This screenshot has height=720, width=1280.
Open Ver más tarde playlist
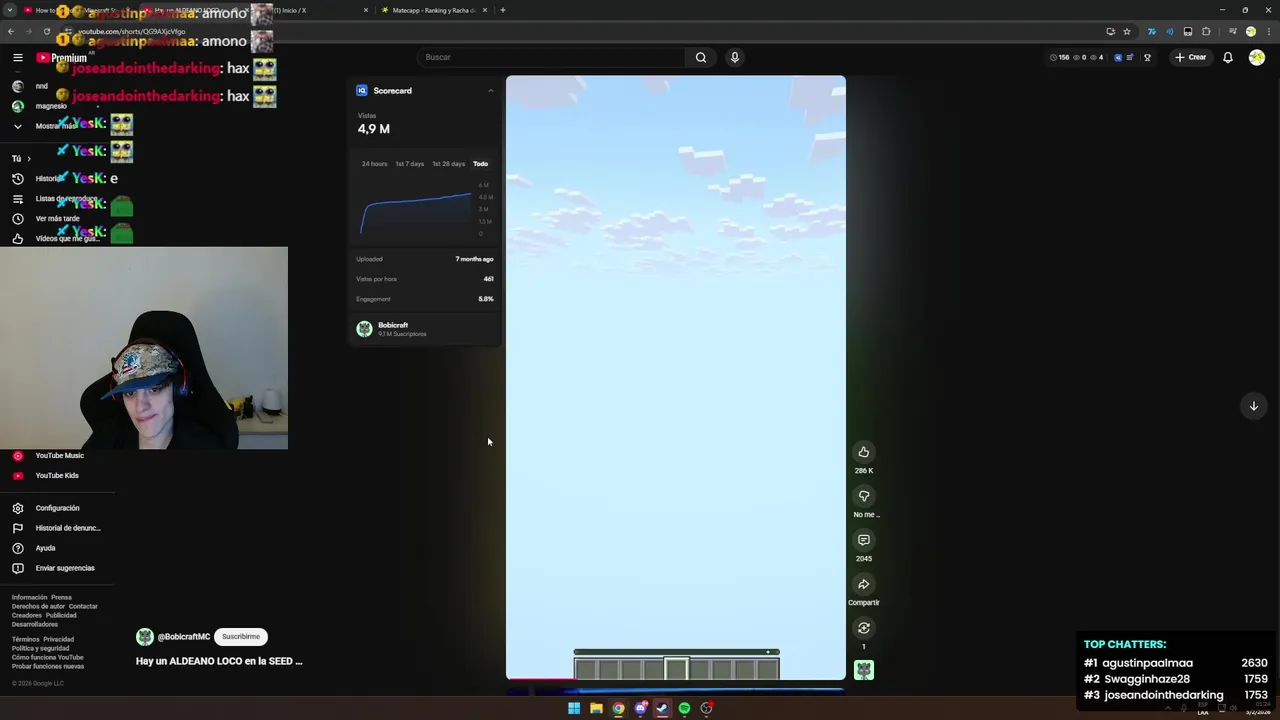point(55,219)
